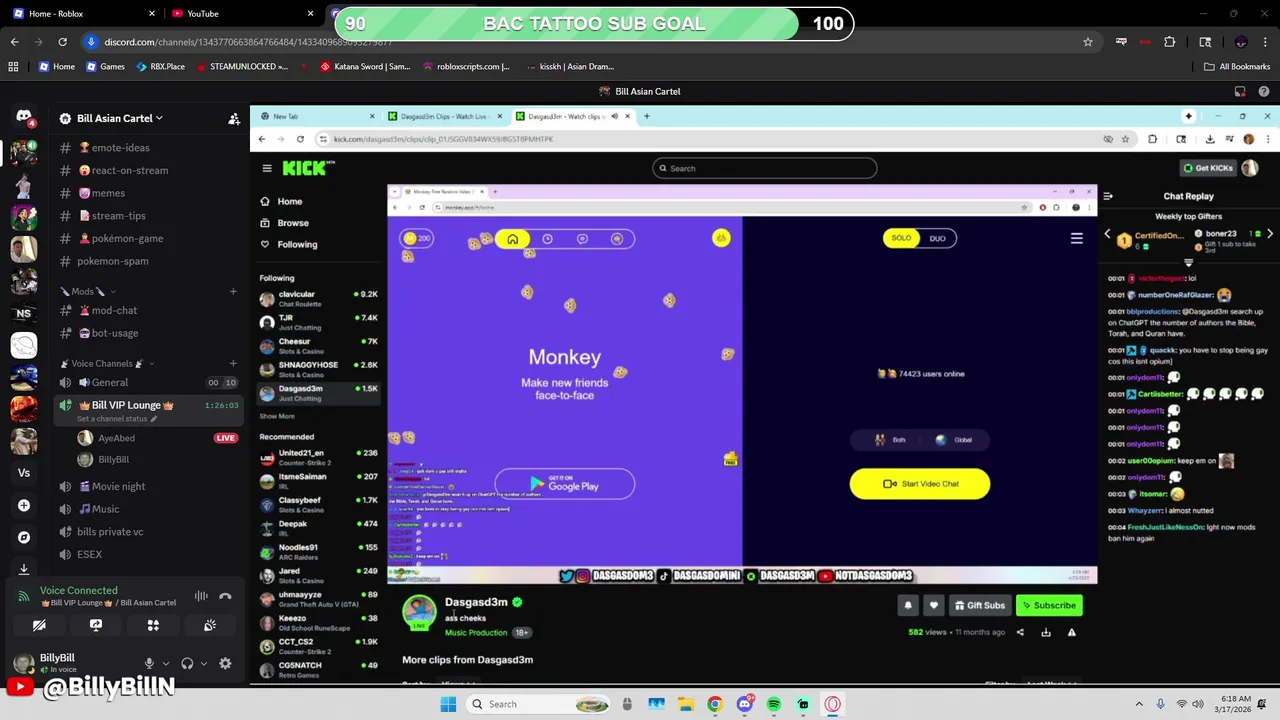The width and height of the screenshot is (1280, 720).
Task: Open RBX.Place bookmark
Action: (160, 66)
